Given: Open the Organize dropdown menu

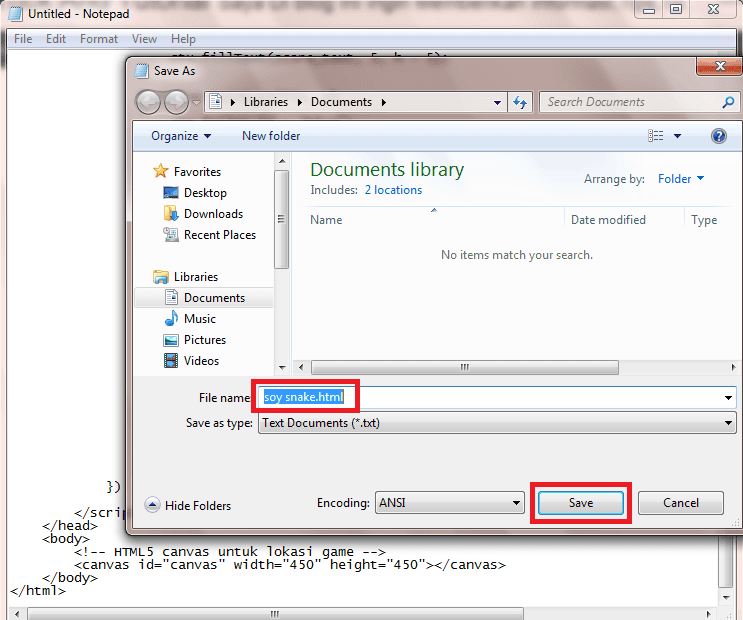Looking at the screenshot, I should 181,136.
